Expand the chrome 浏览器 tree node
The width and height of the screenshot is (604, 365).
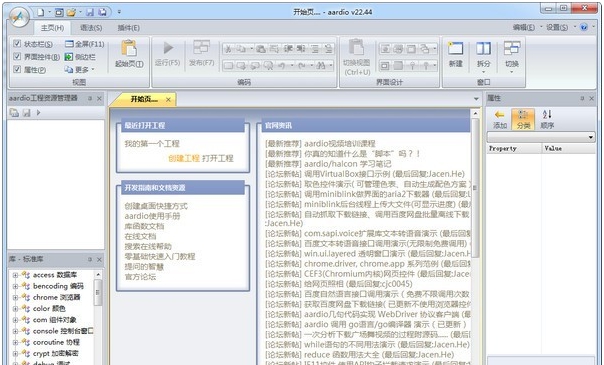click(15, 297)
